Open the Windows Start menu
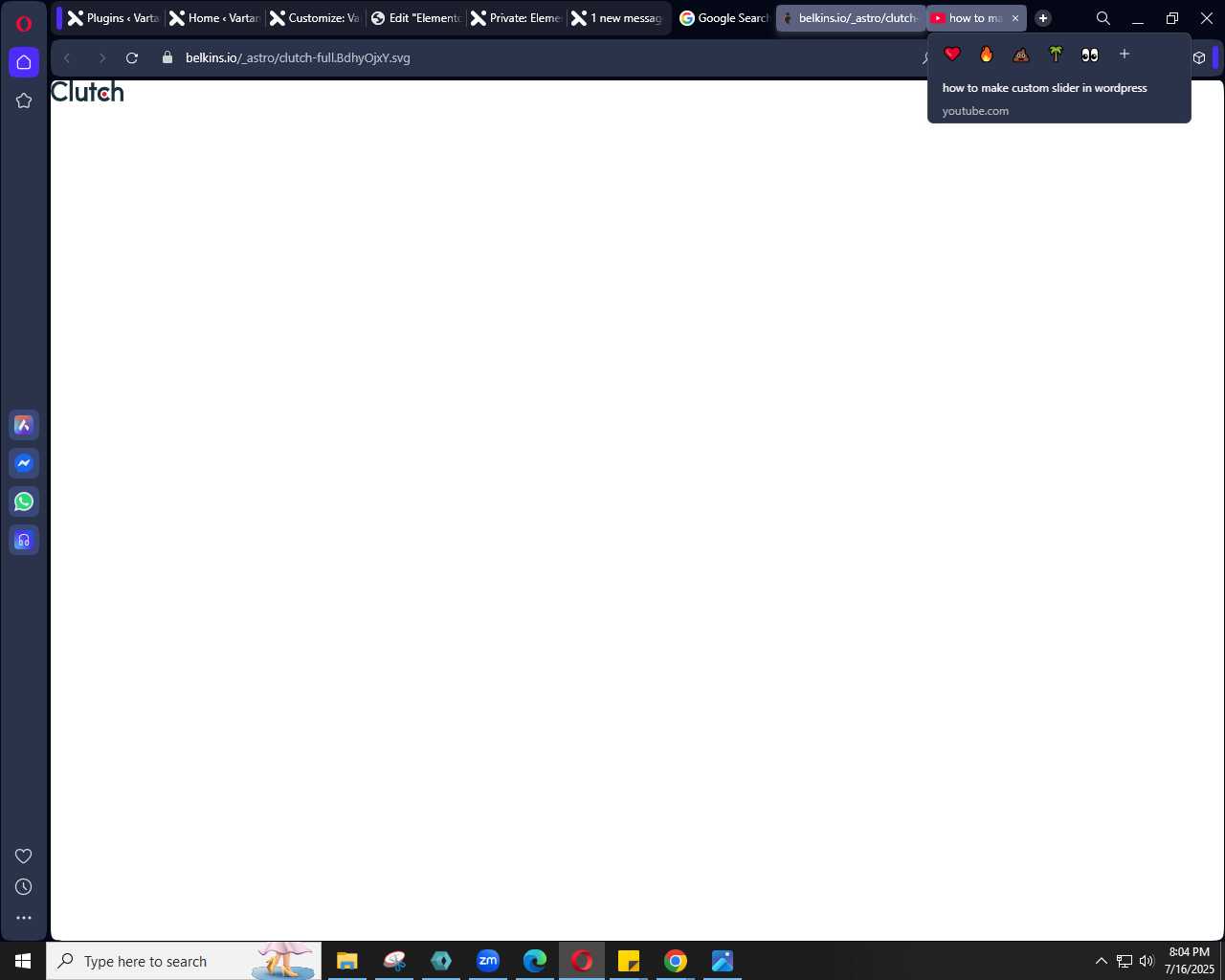 pyautogui.click(x=23, y=961)
